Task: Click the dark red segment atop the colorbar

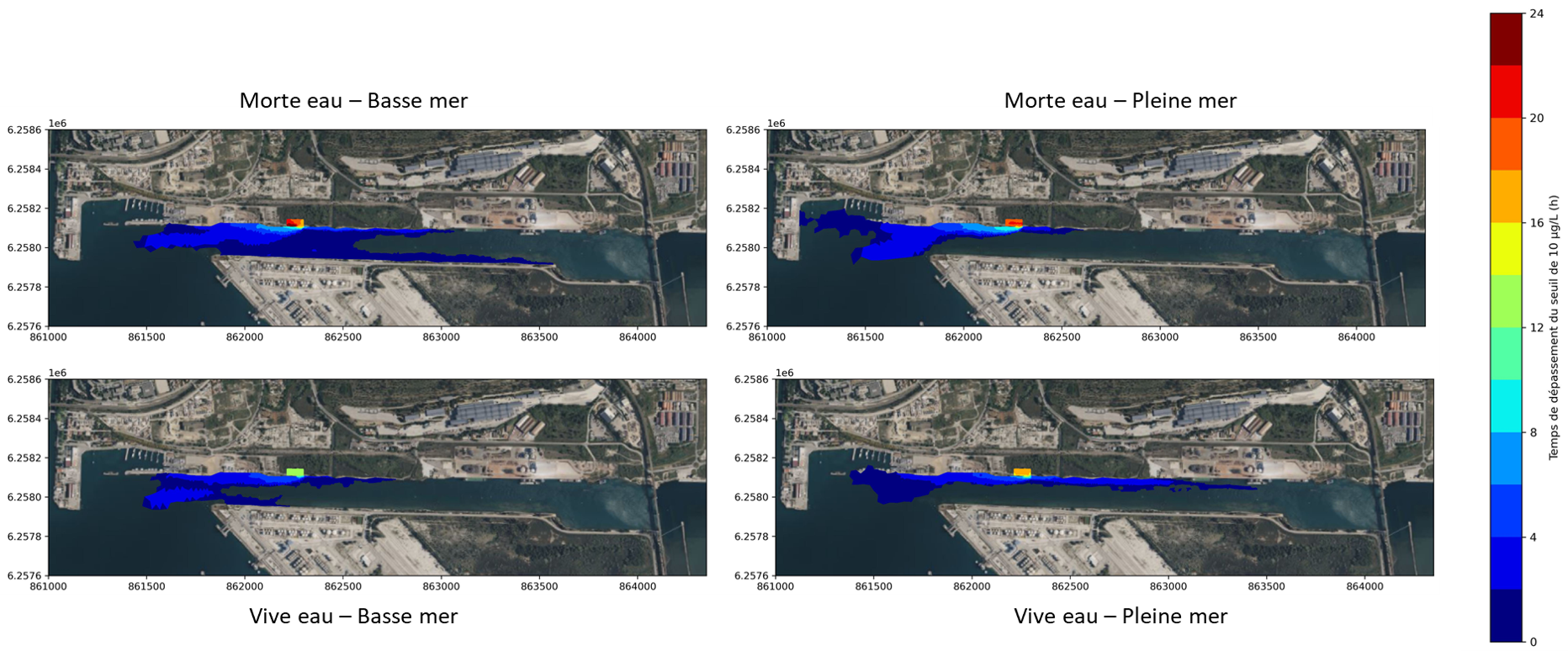Action: (x=1506, y=39)
